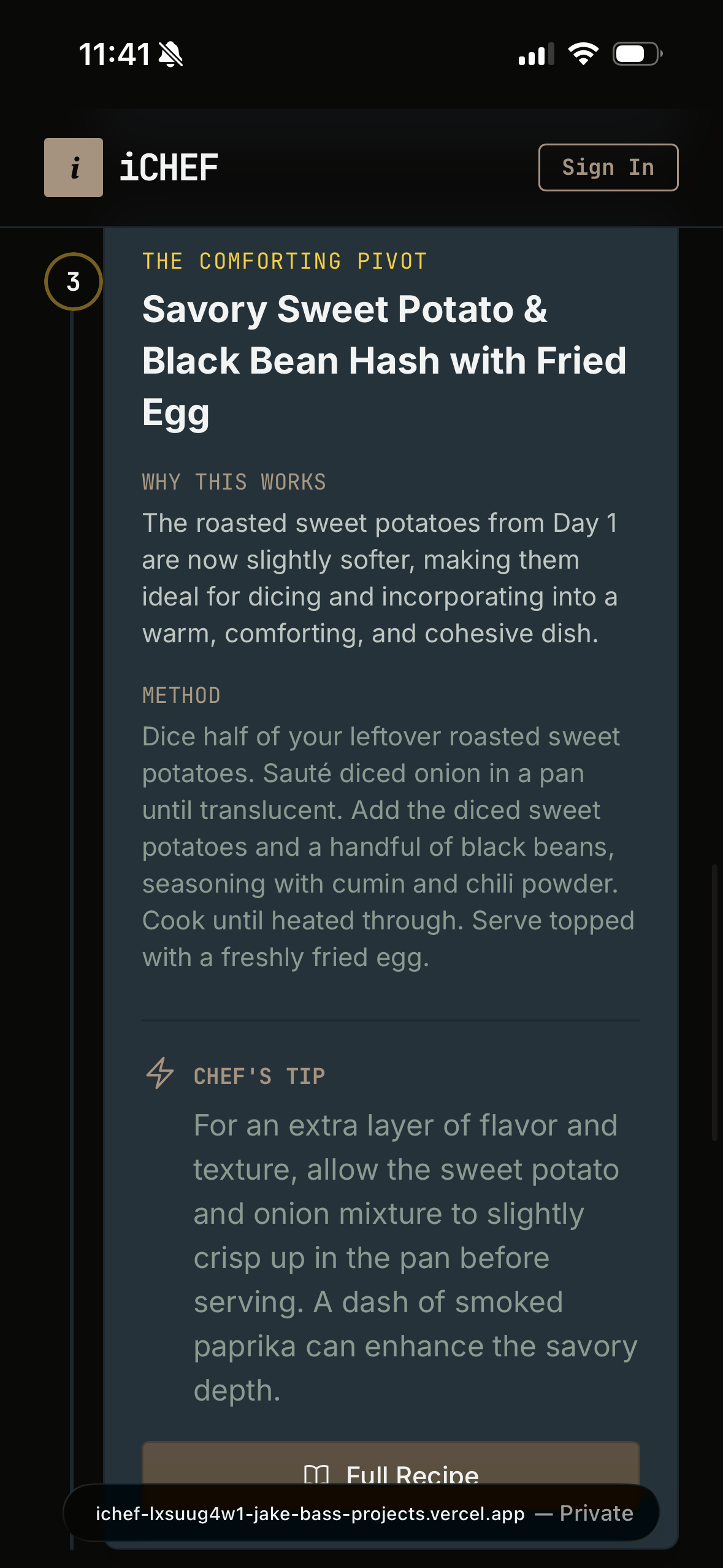Click the THE COMFORTING PIVOT label
This screenshot has width=723, height=1568.
click(283, 261)
